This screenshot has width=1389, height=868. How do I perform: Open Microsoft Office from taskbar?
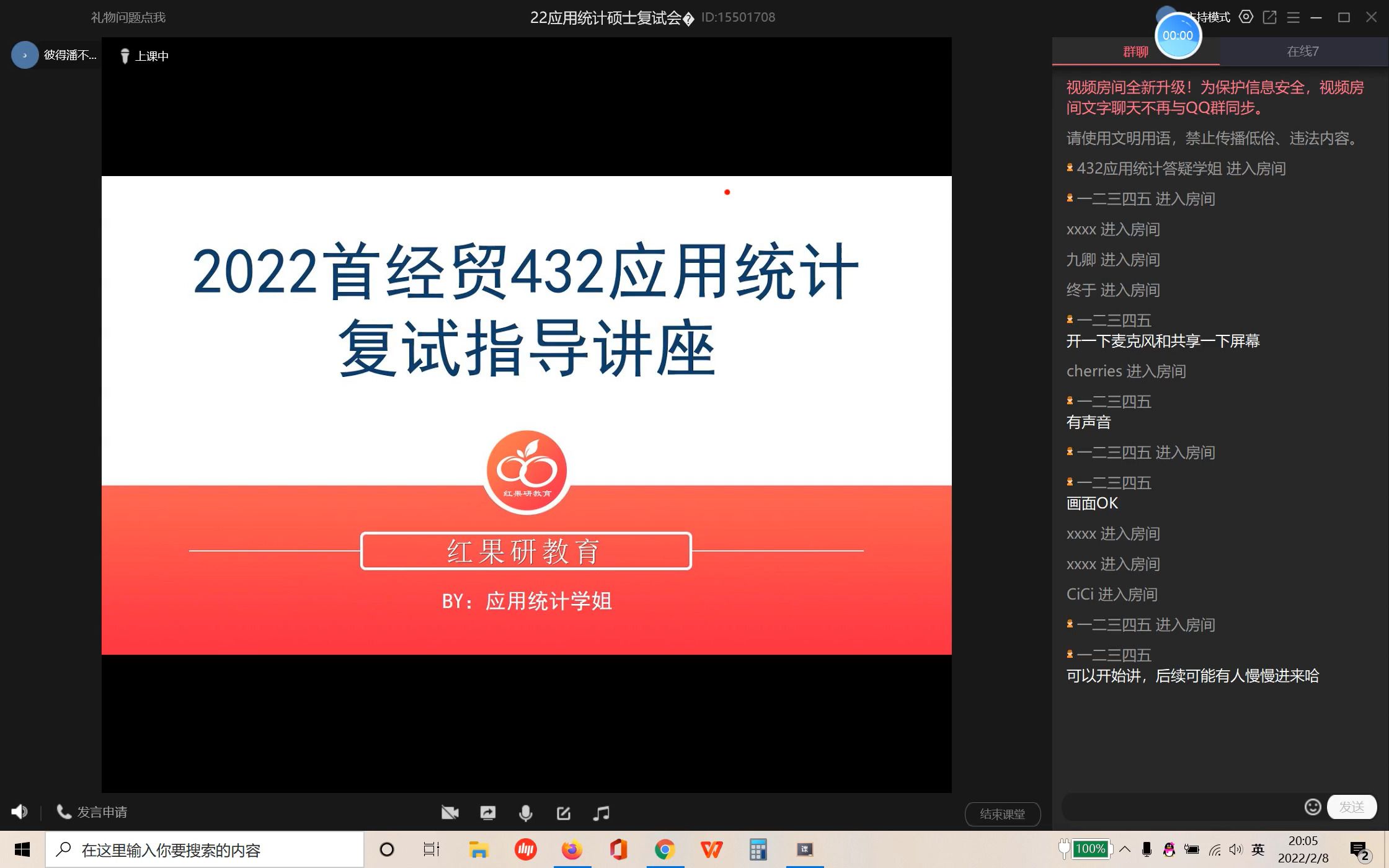click(618, 849)
